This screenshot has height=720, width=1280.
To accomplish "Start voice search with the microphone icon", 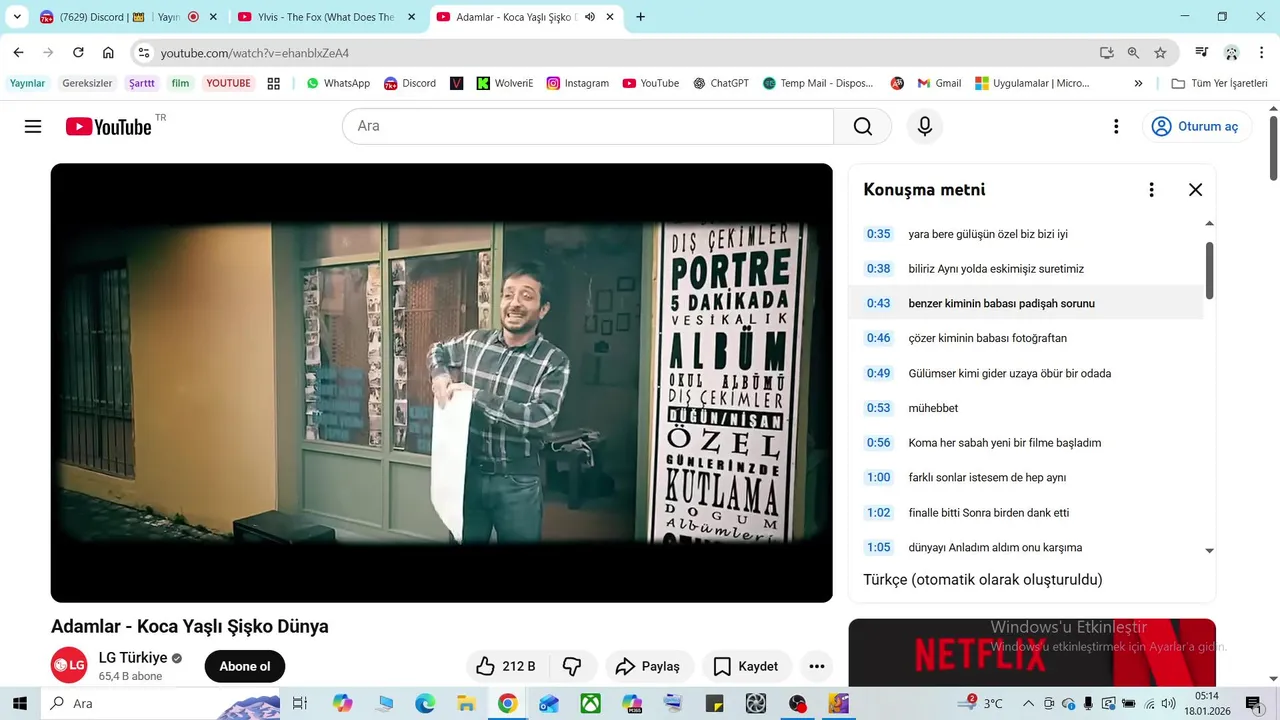I will (925, 126).
